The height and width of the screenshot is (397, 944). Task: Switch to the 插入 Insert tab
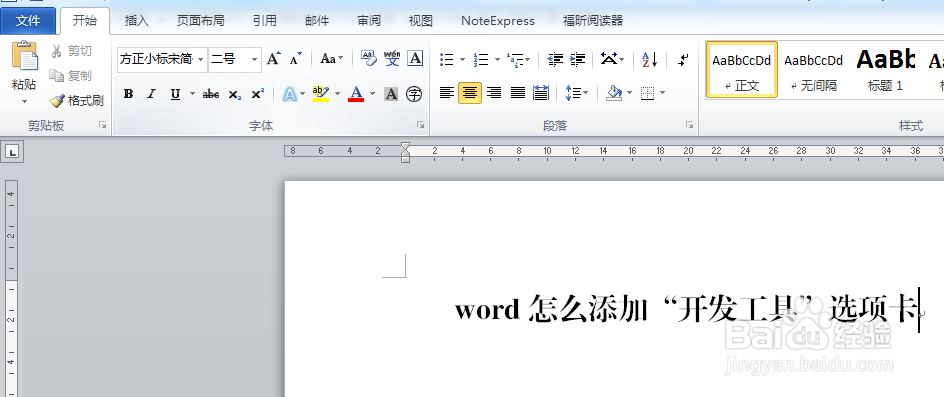(x=137, y=21)
